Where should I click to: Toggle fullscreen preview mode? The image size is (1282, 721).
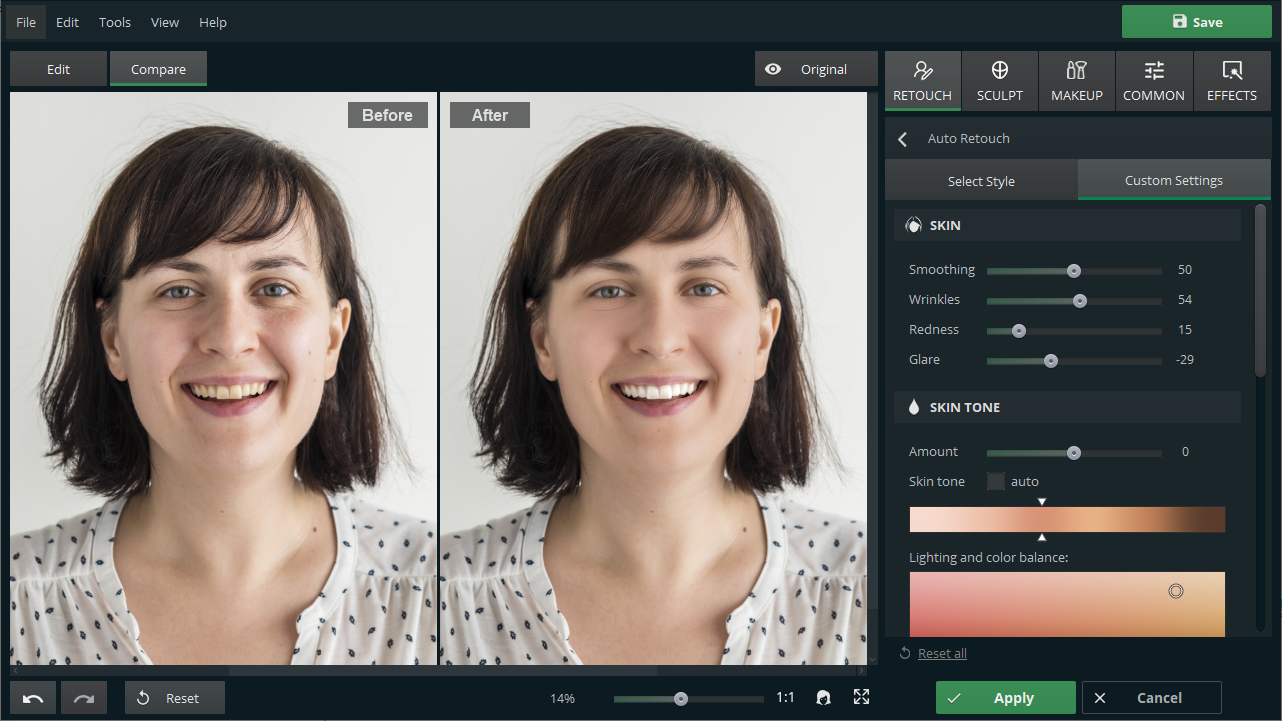pos(861,697)
